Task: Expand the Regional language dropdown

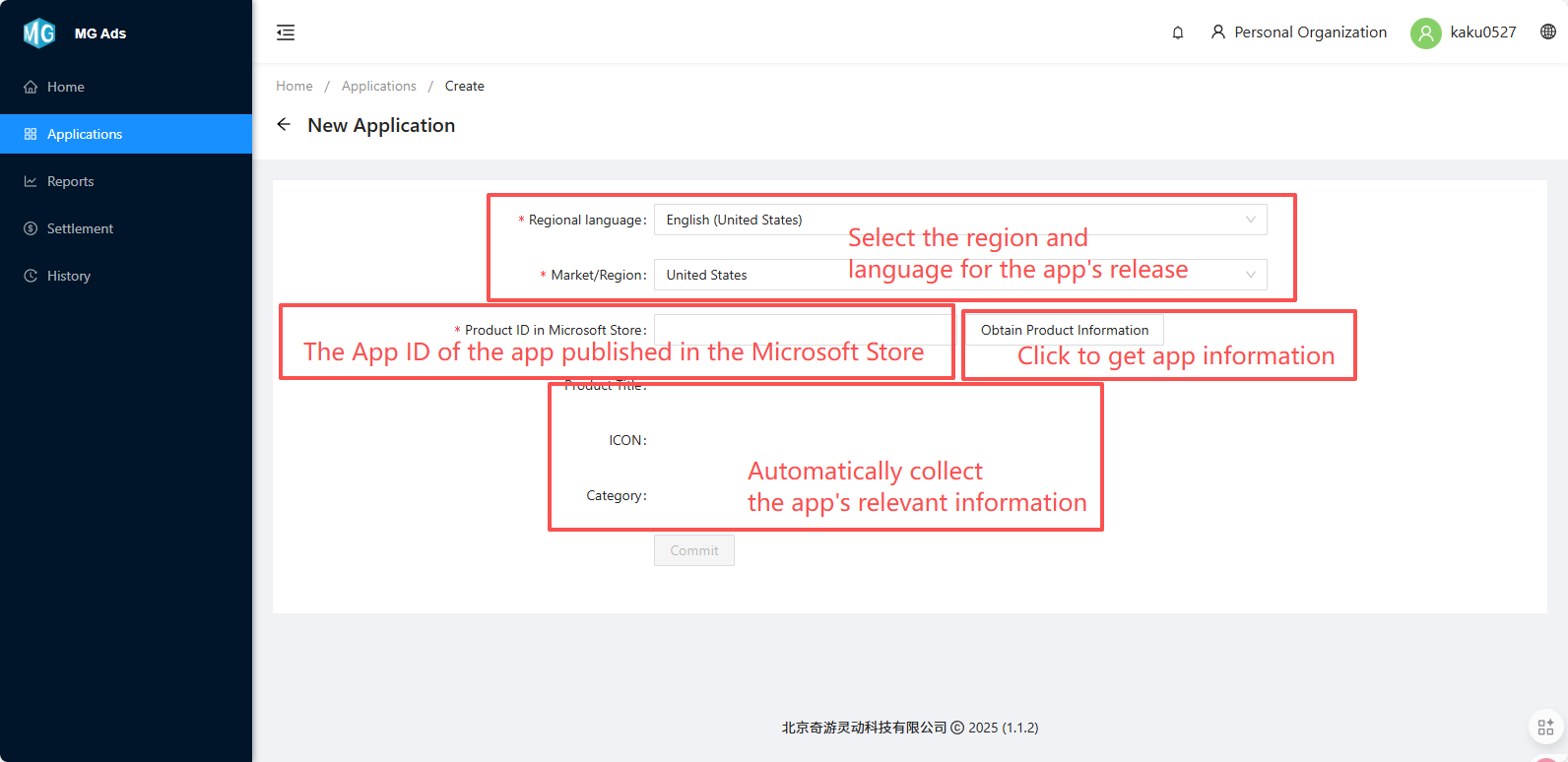Action: [959, 220]
